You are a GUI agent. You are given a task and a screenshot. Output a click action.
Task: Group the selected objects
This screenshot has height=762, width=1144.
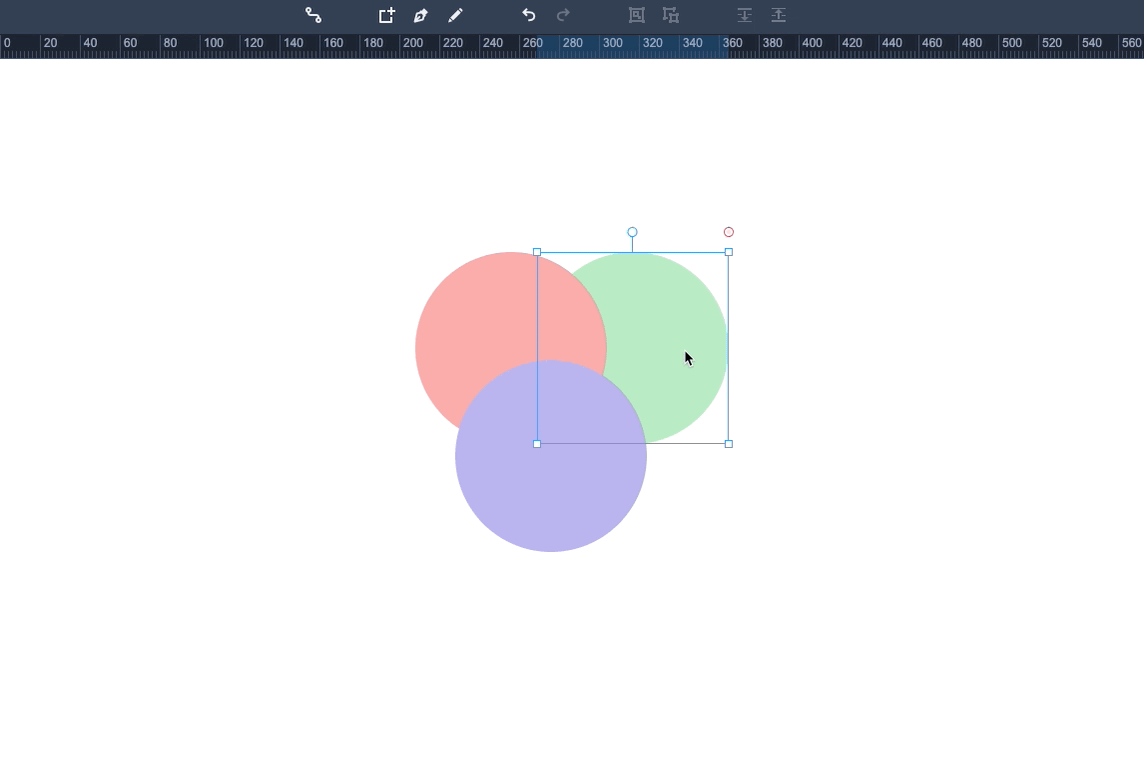click(x=636, y=15)
